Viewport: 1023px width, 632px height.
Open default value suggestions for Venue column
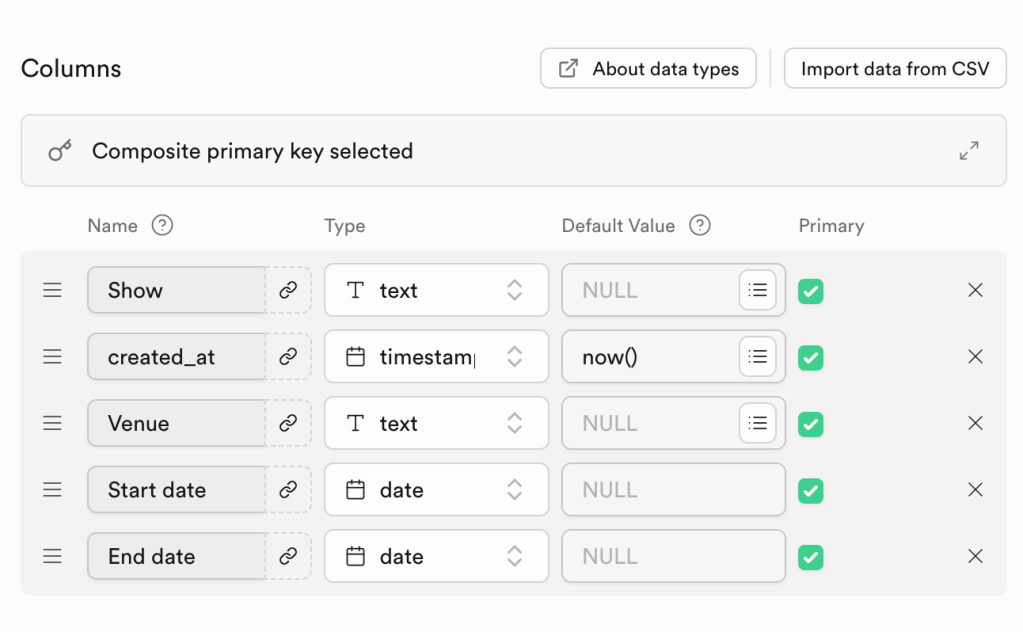tap(758, 424)
